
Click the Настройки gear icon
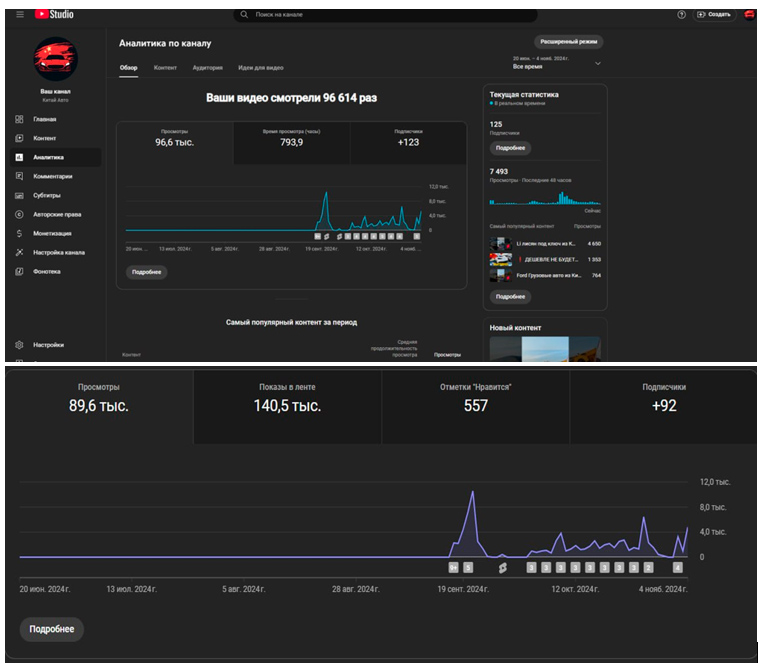19,345
